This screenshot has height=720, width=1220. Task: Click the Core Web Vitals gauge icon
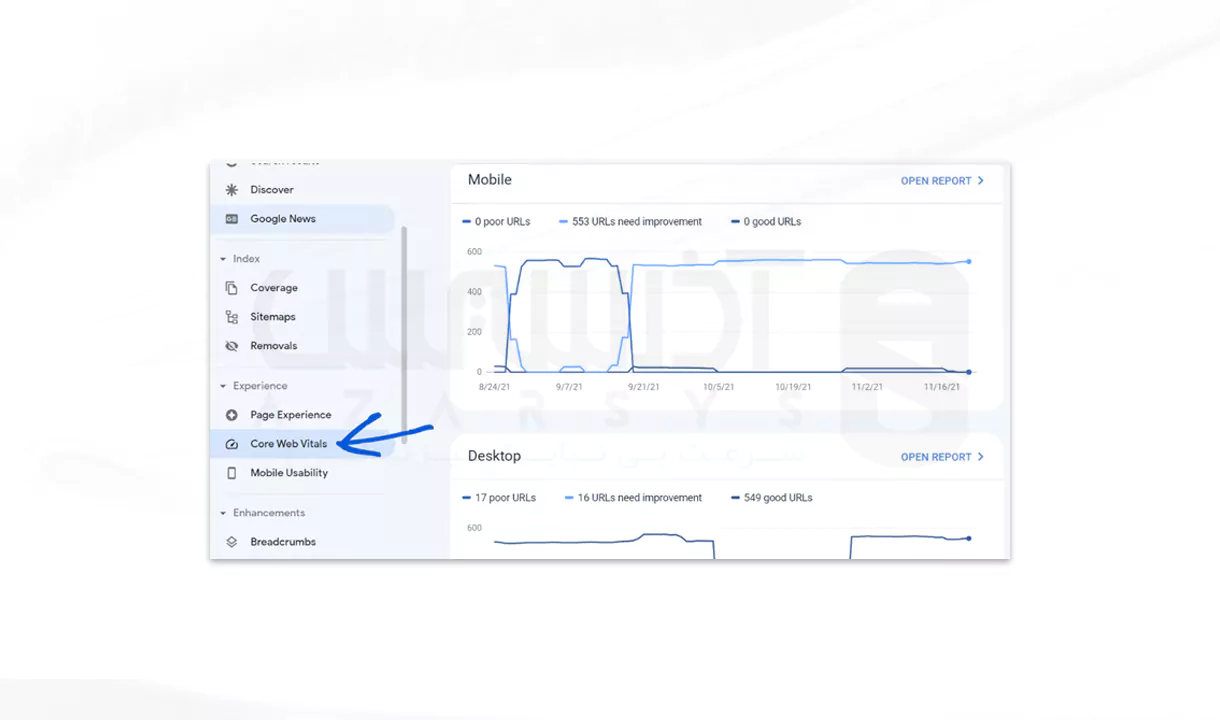(x=232, y=444)
